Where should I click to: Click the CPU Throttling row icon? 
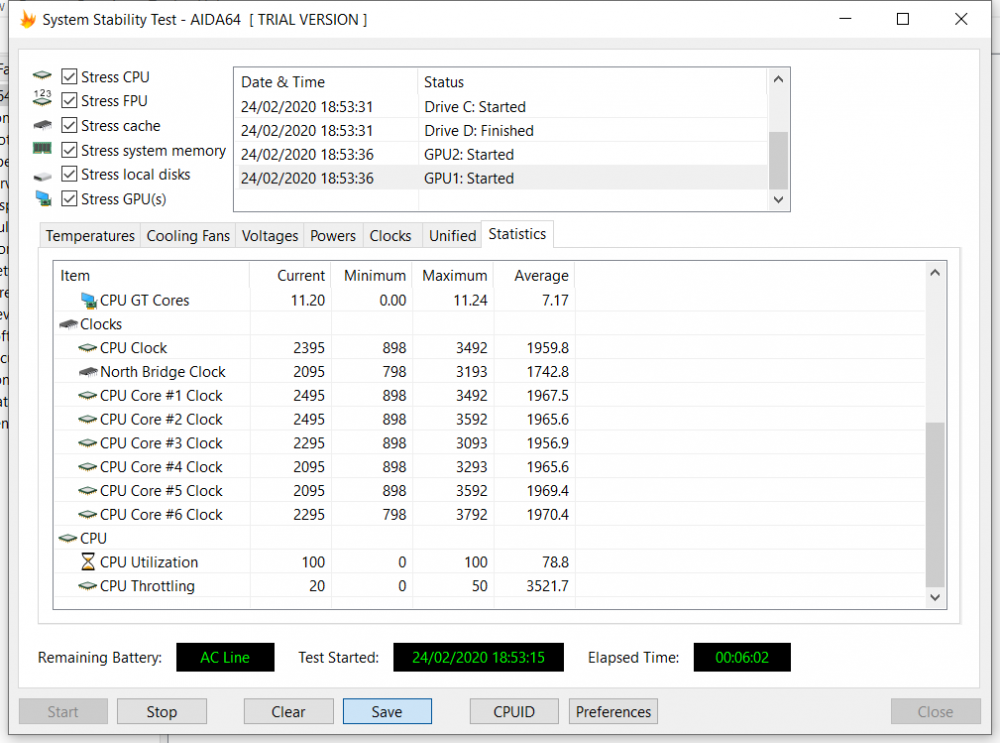87,586
